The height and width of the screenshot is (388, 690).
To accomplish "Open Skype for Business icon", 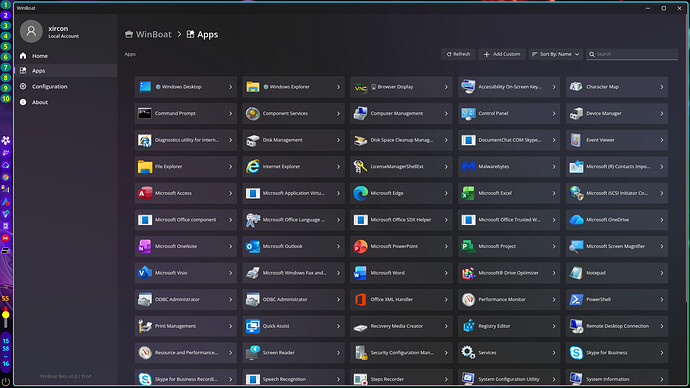I will point(576,352).
